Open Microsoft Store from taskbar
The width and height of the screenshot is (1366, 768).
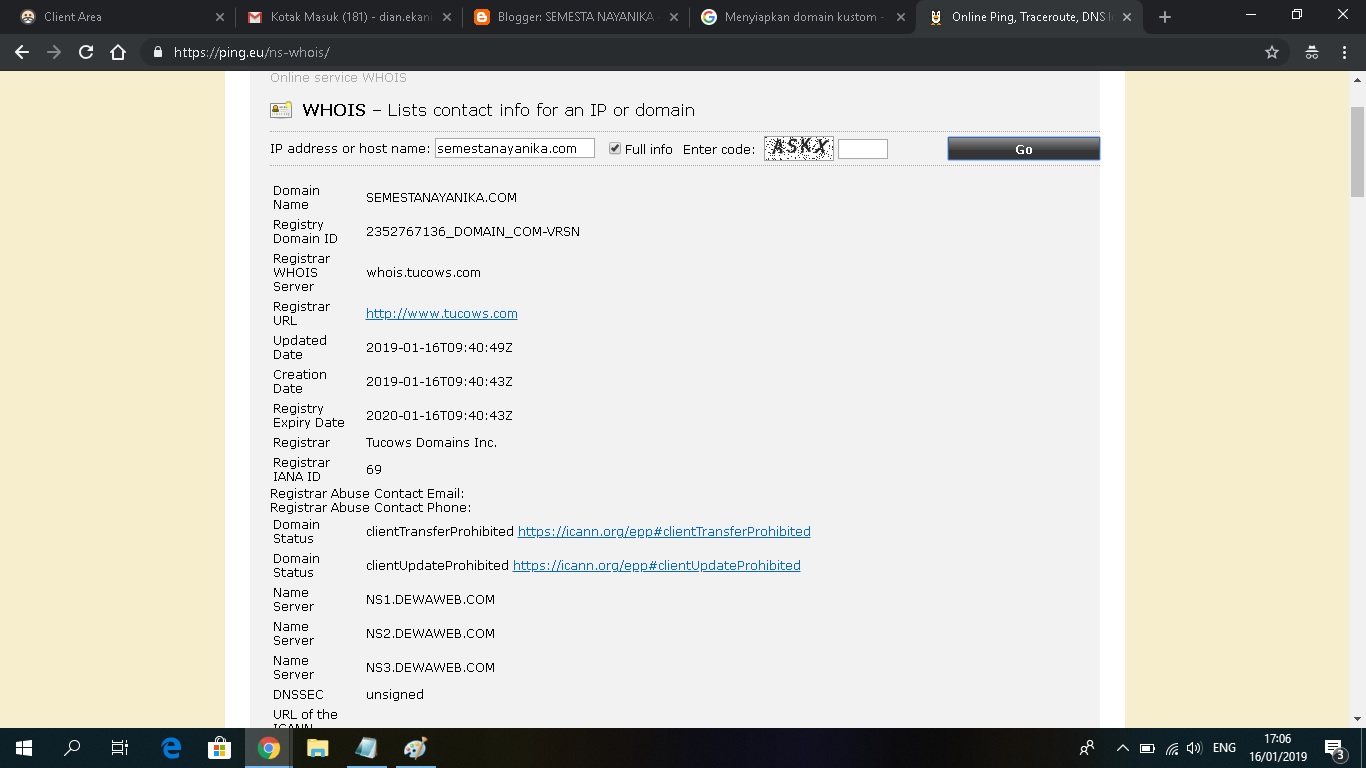point(219,748)
